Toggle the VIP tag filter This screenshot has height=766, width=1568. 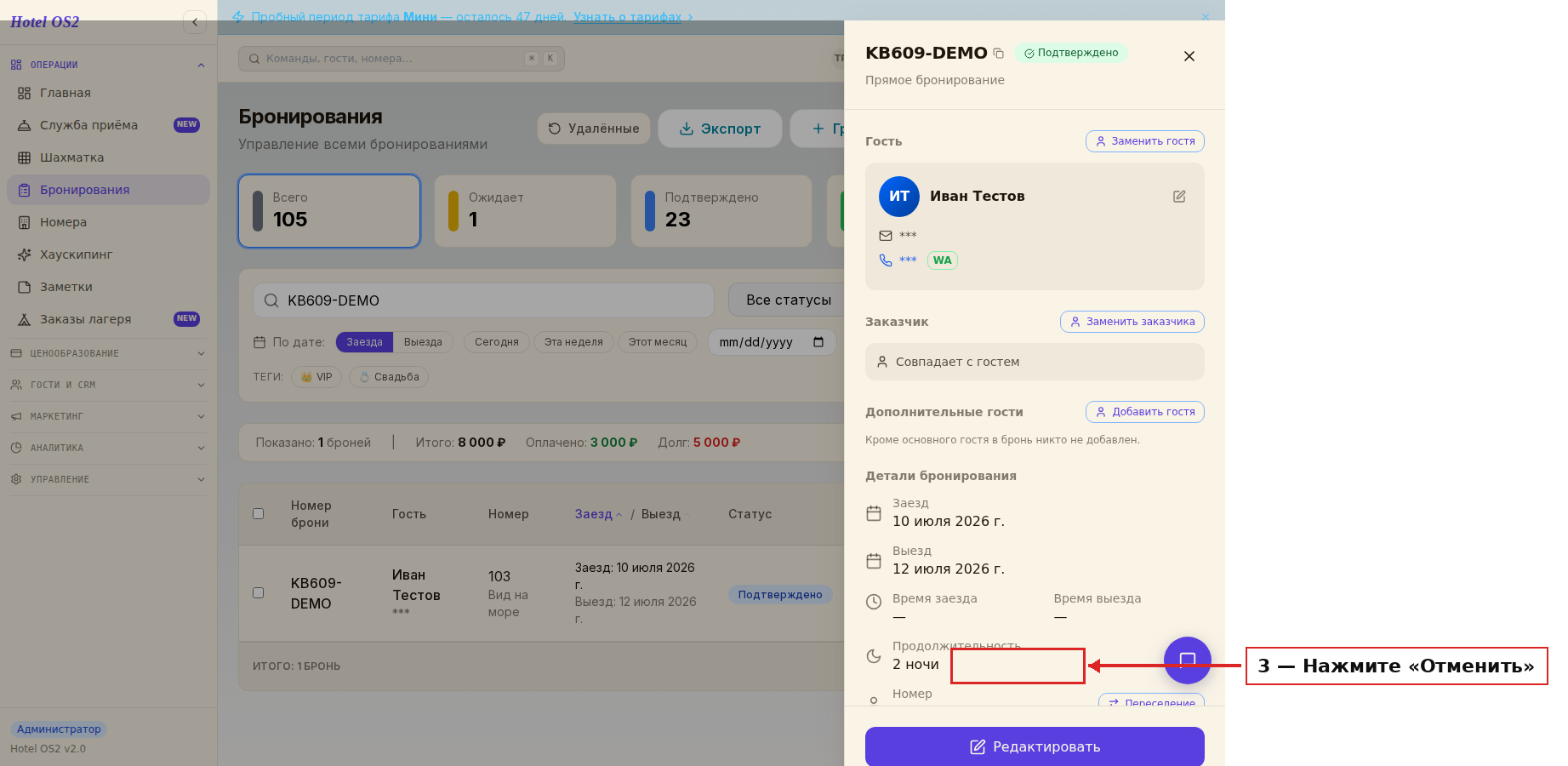pos(316,377)
